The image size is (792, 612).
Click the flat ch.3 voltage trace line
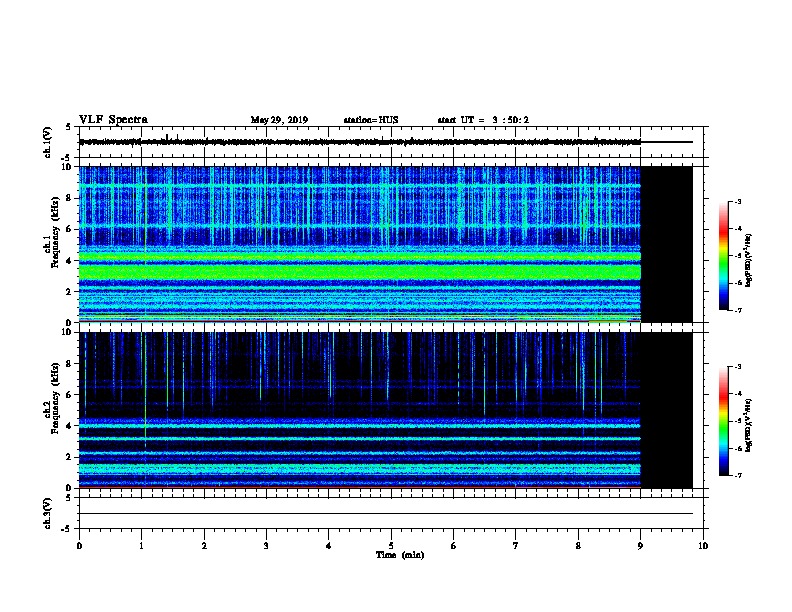click(386, 514)
